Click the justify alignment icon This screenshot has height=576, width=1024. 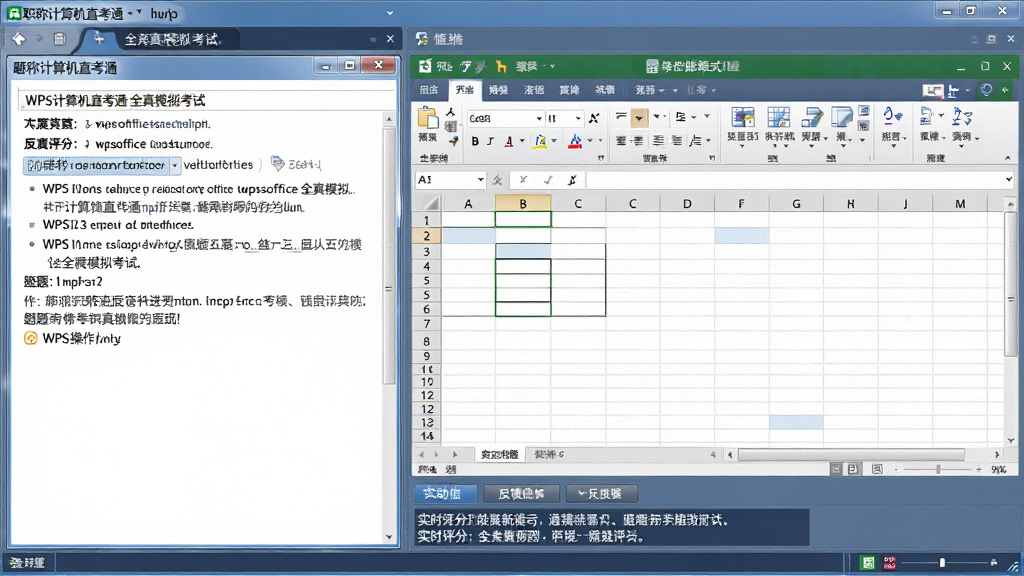pyautogui.click(x=677, y=140)
